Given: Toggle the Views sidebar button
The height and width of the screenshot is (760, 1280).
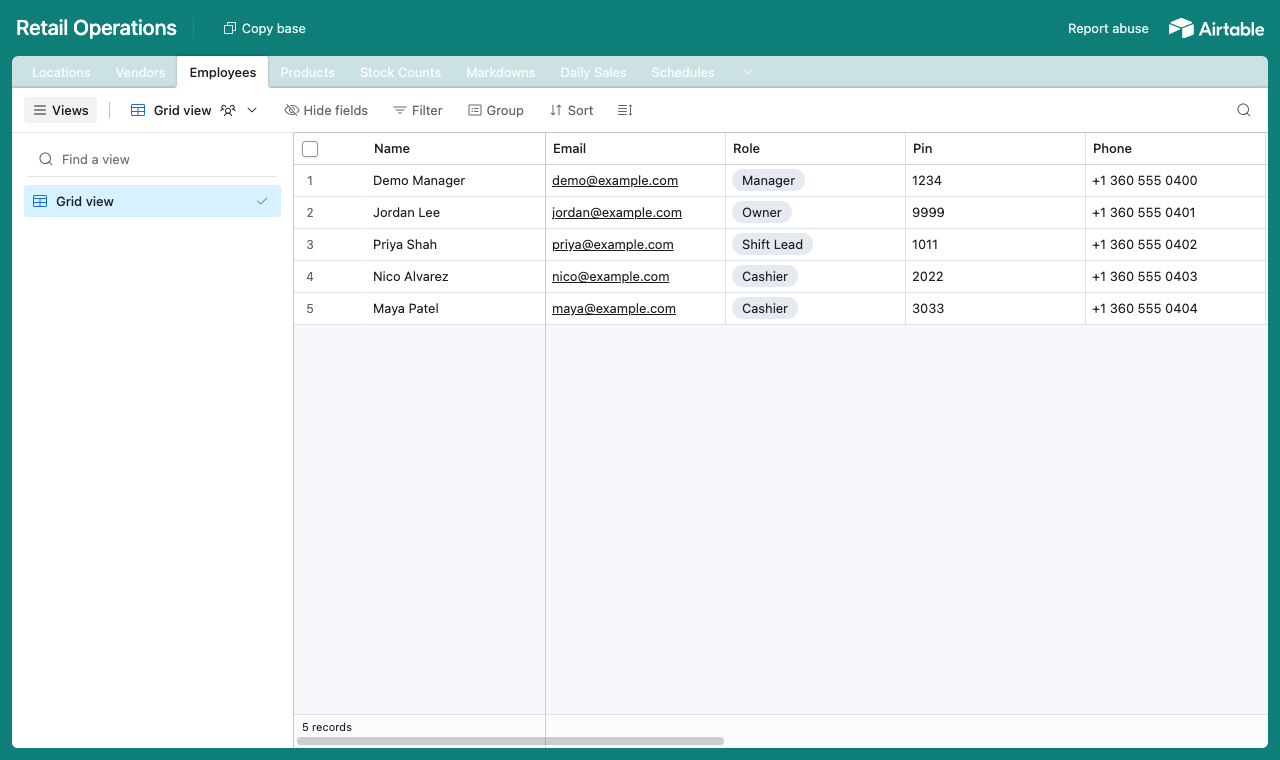Looking at the screenshot, I should tap(61, 110).
